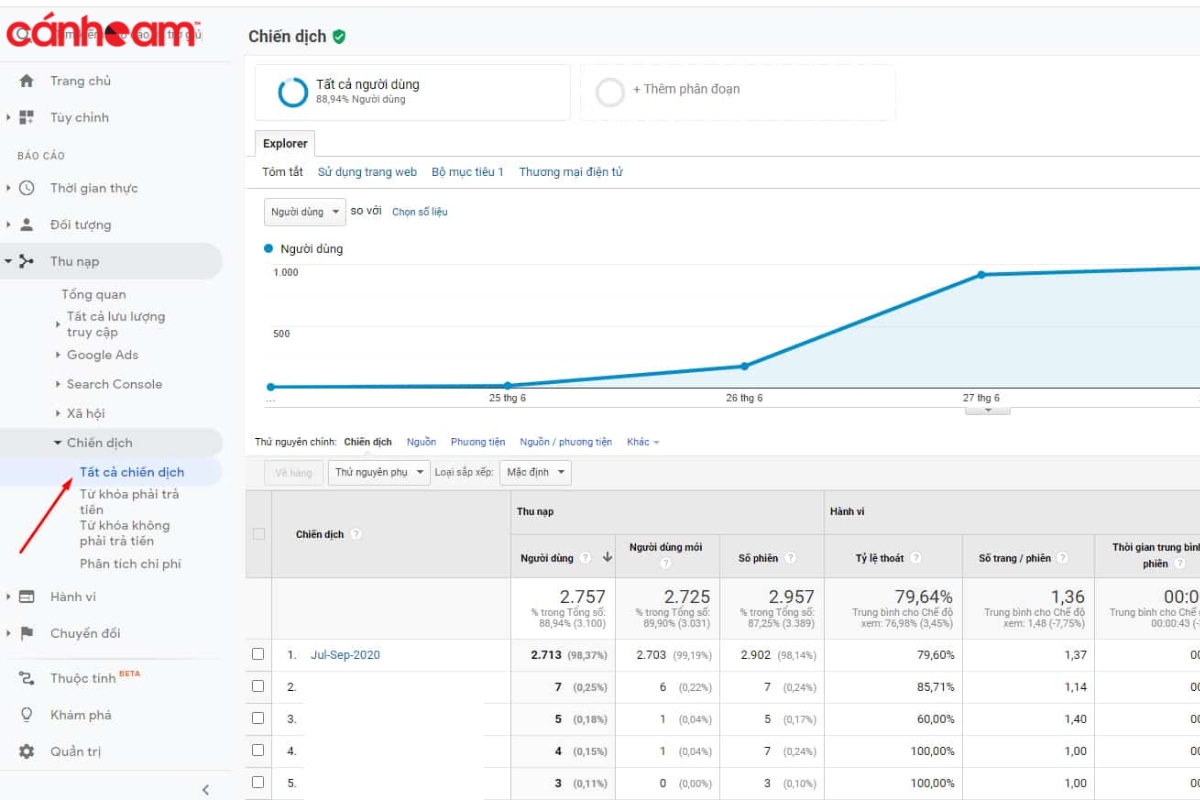The image size is (1200, 800).
Task: Select the Tóm tắt tab
Action: click(x=282, y=172)
